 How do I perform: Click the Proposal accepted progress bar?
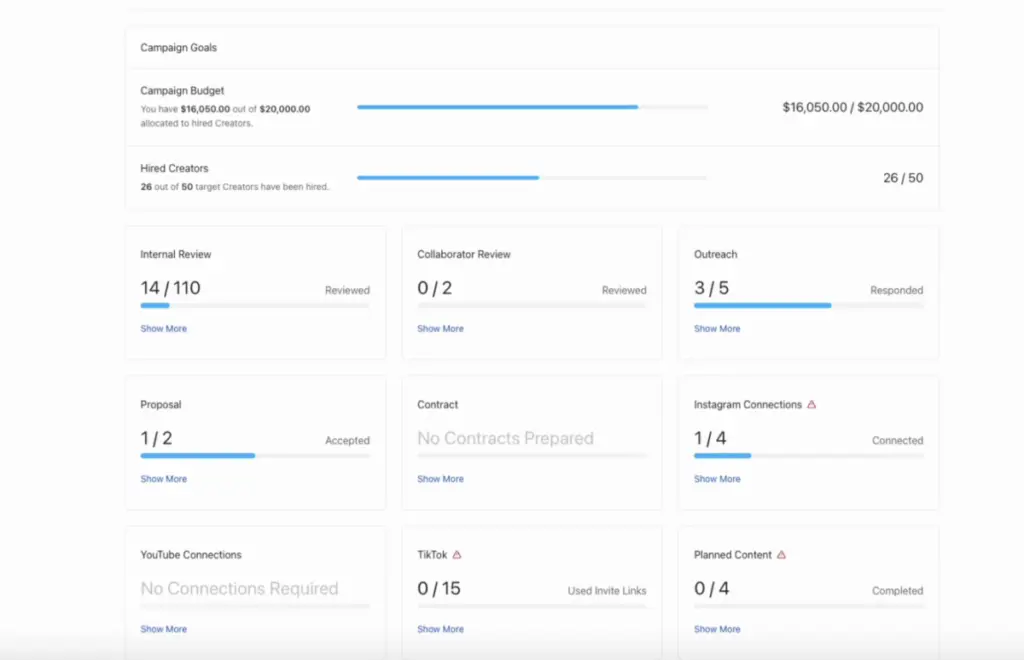coord(254,456)
